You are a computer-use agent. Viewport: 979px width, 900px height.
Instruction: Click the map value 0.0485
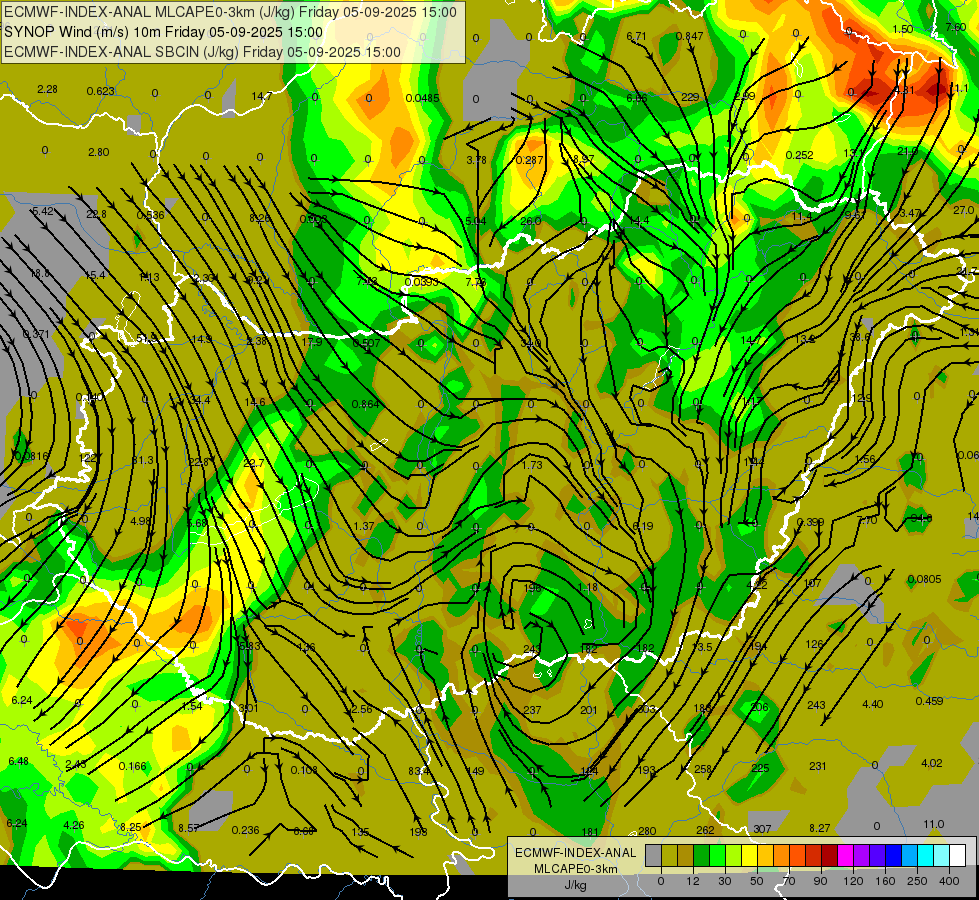click(423, 98)
